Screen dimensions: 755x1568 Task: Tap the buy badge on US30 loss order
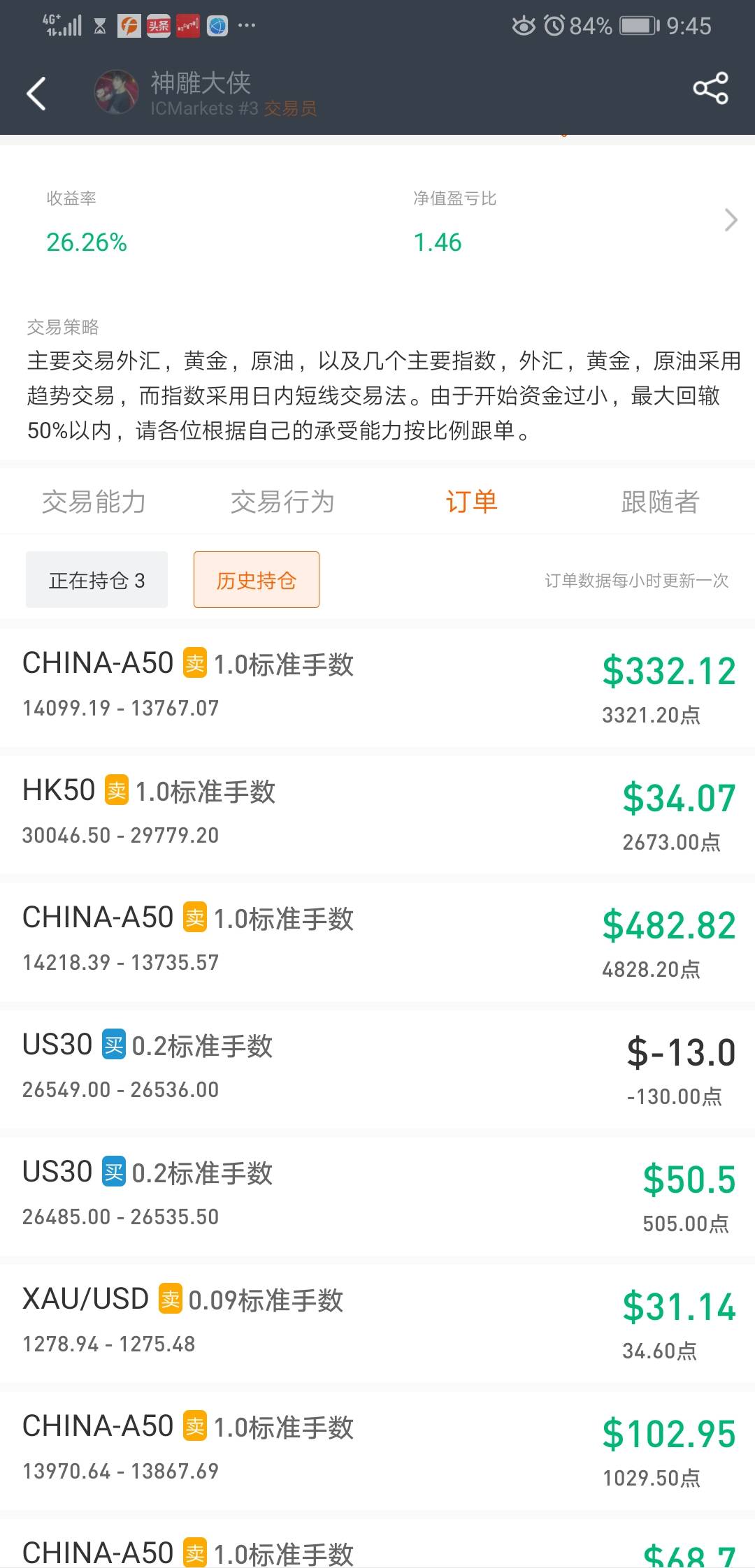coord(114,1045)
